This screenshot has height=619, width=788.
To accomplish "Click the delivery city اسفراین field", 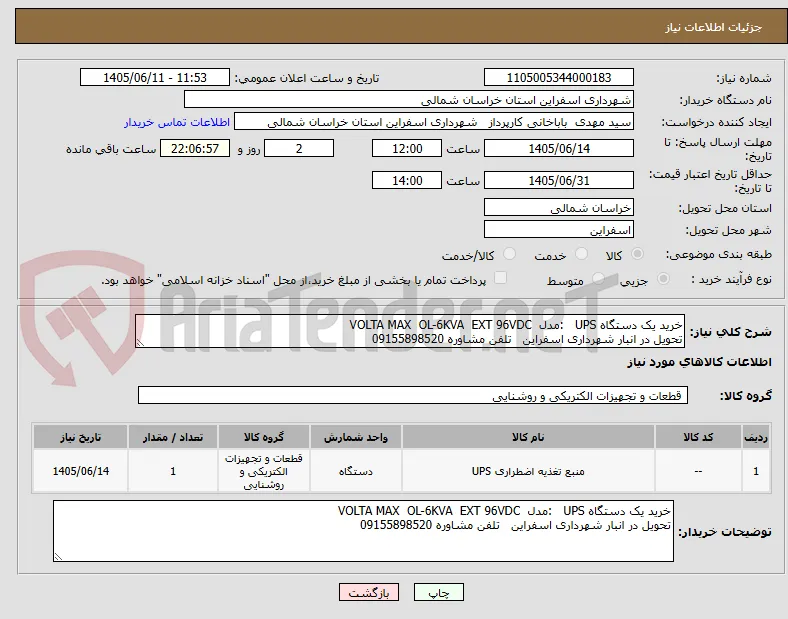I will coord(559,229).
